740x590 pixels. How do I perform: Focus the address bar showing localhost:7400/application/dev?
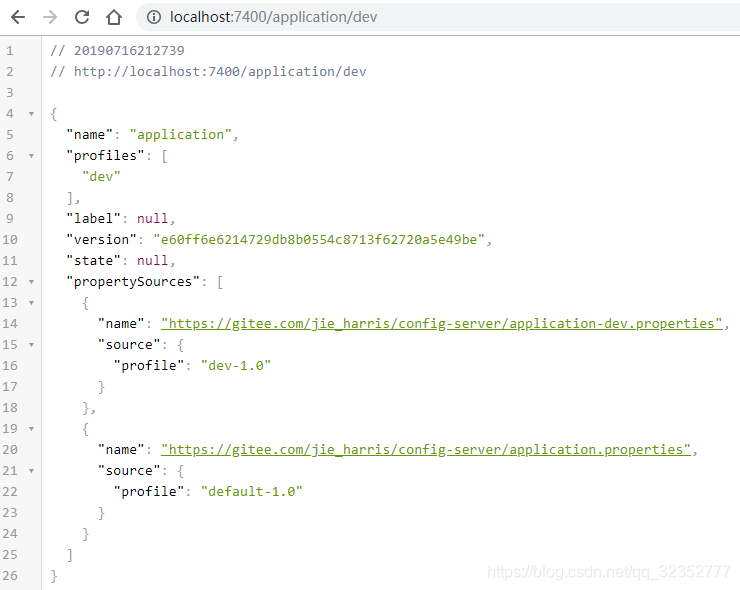pyautogui.click(x=439, y=17)
